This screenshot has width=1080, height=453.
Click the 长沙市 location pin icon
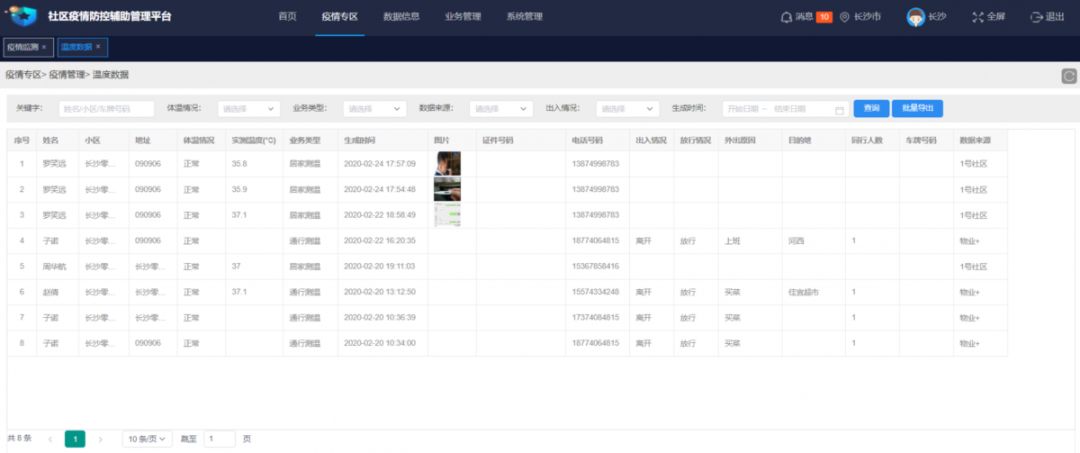click(844, 17)
